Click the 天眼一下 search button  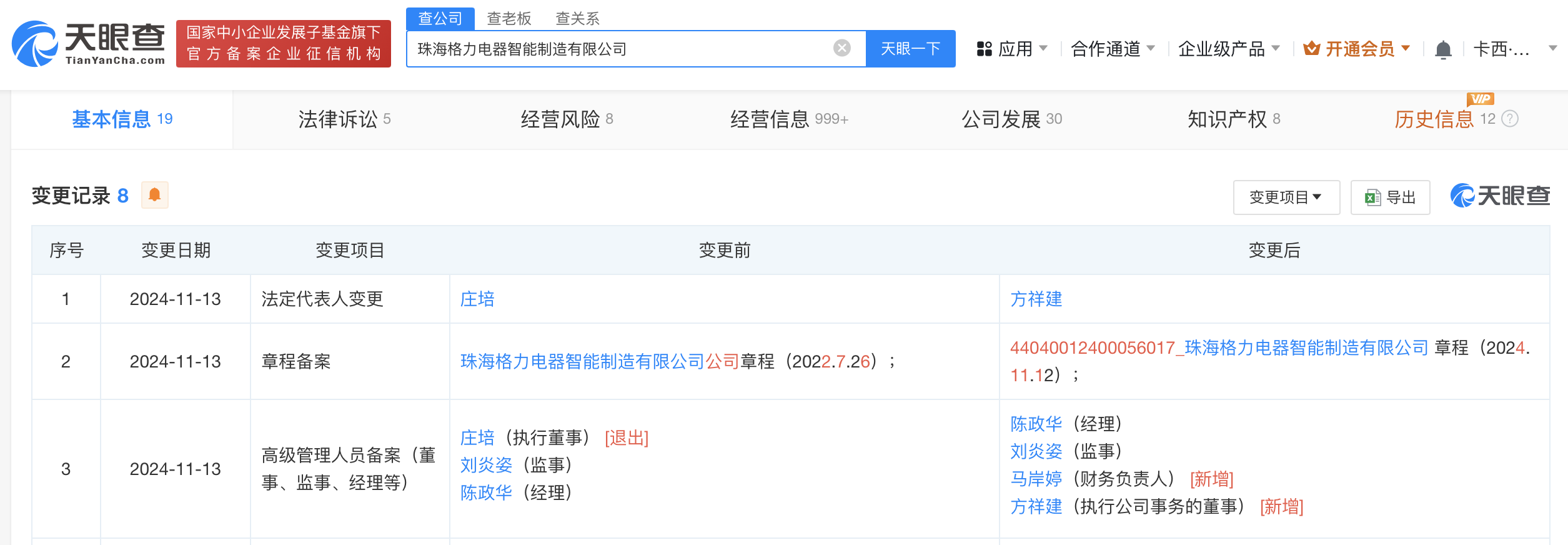click(x=910, y=49)
